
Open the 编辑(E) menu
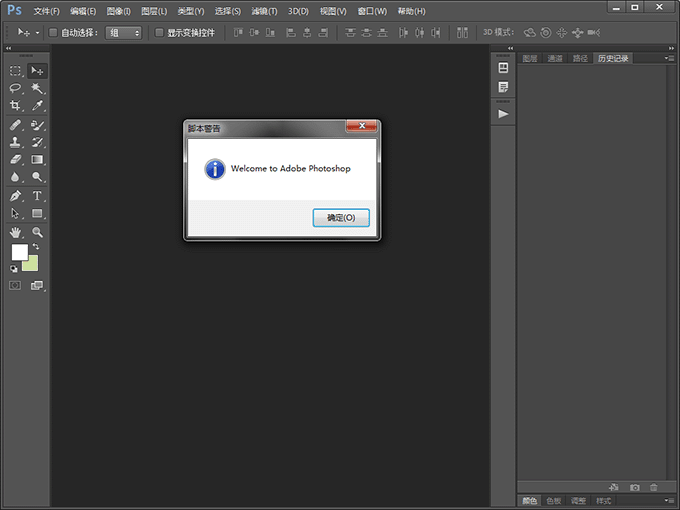click(83, 11)
